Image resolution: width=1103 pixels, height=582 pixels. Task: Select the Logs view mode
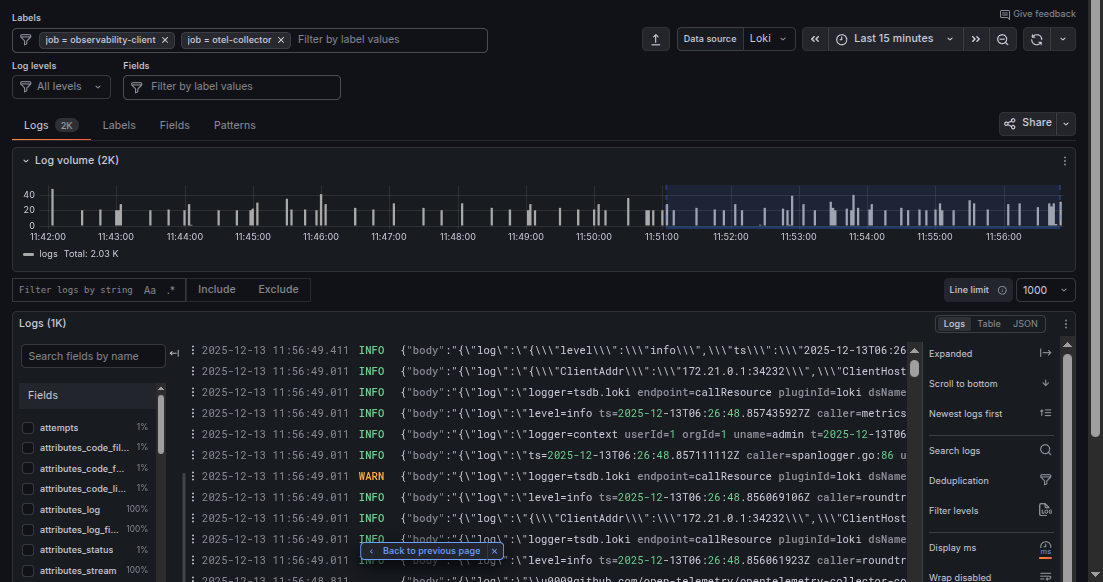(954, 324)
